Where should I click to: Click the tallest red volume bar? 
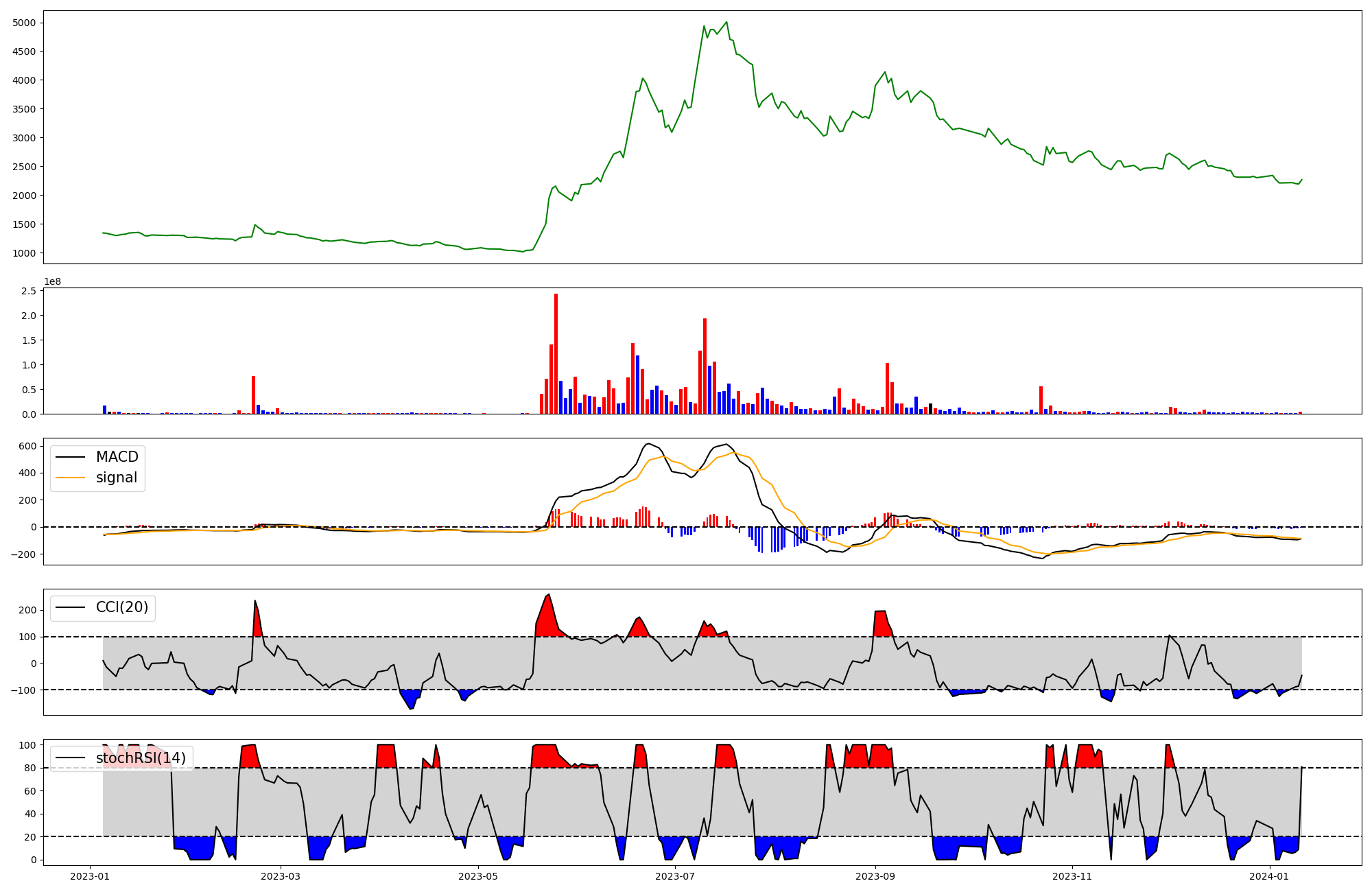(x=556, y=353)
